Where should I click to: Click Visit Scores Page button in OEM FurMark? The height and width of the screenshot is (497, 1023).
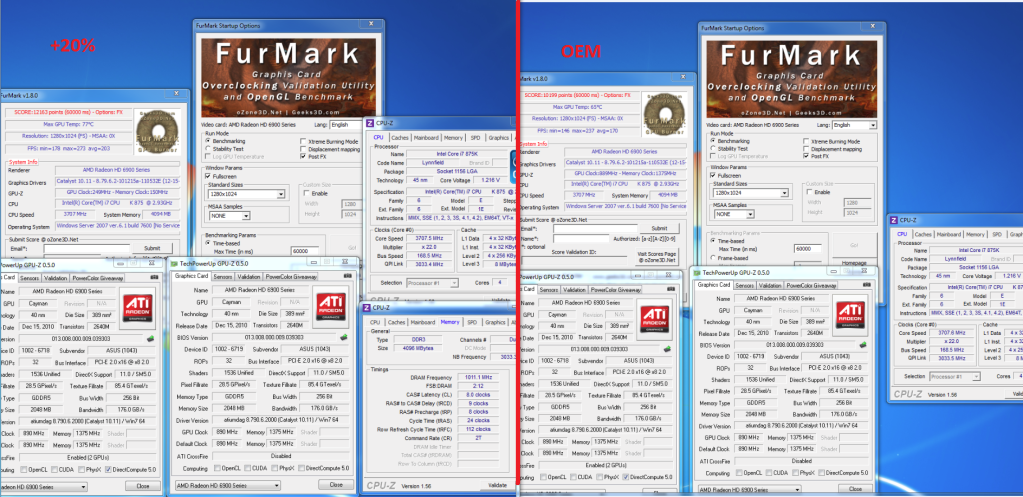click(x=658, y=257)
